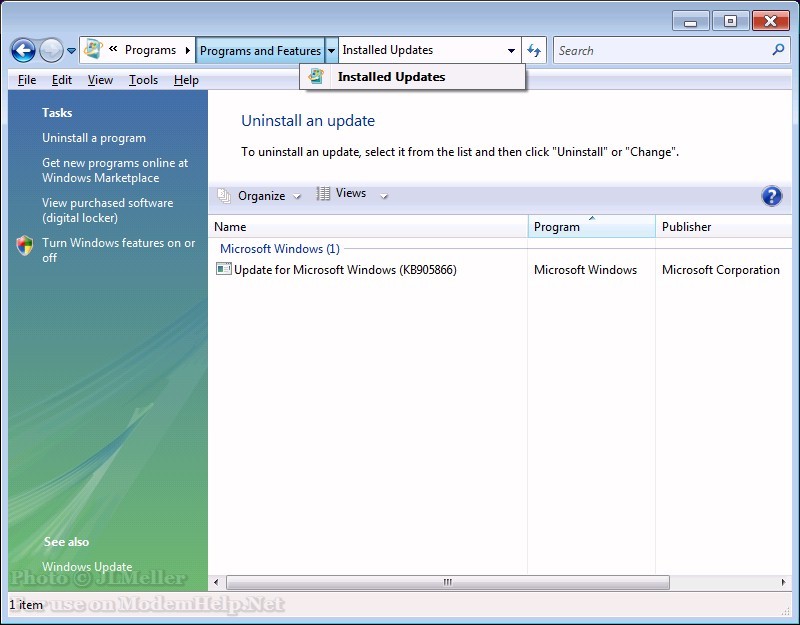The image size is (800, 625).
Task: Select Installed Updates from breadcrumb popup
Action: 391,77
